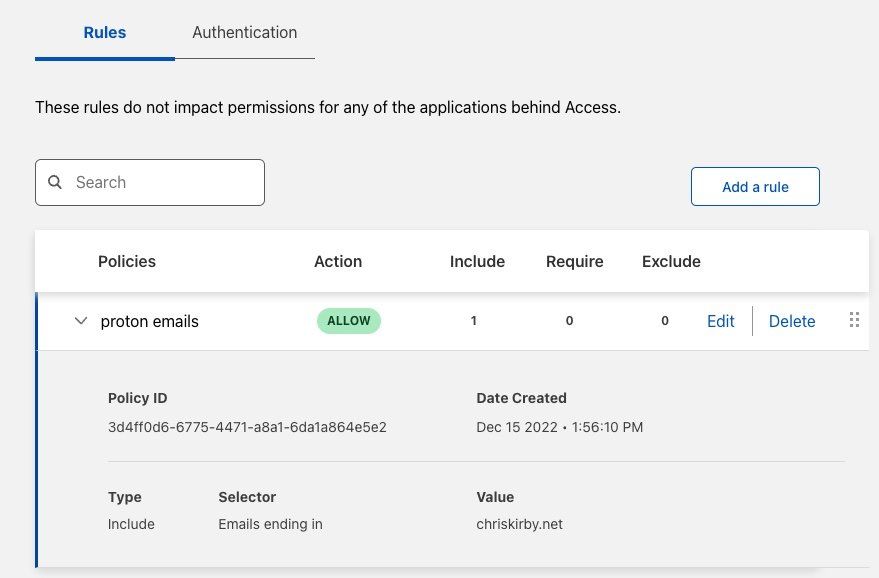This screenshot has width=879, height=578.
Task: Click the Policies column header
Action: (127, 261)
